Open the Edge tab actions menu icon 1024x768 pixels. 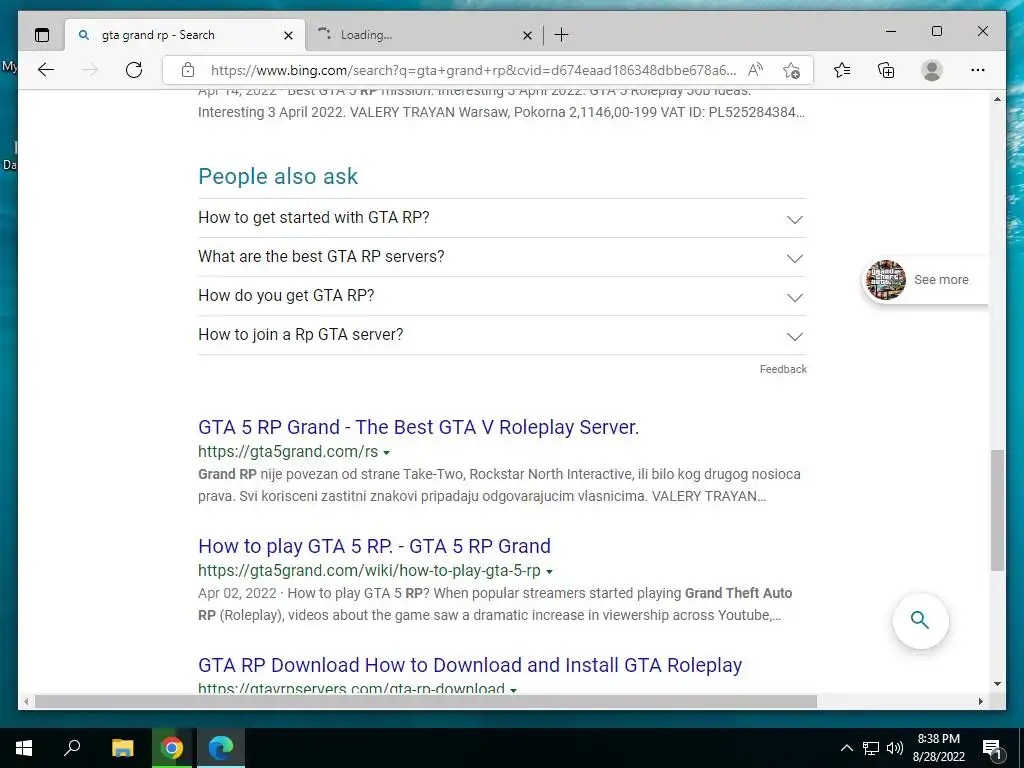[42, 35]
